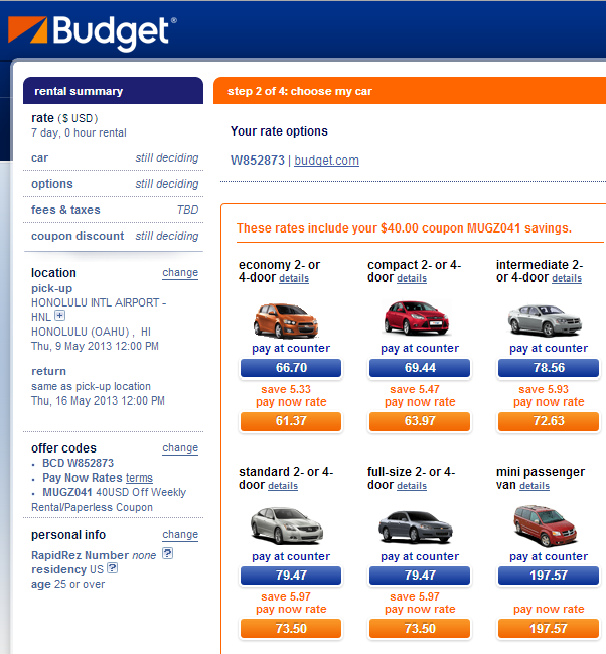Select full-size pay at counter 79.47
The height and width of the screenshot is (654, 606).
pos(420,576)
